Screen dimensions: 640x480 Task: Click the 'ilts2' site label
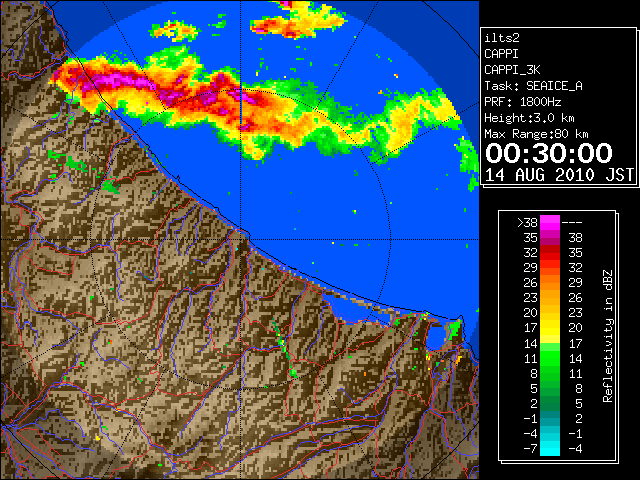(502, 38)
